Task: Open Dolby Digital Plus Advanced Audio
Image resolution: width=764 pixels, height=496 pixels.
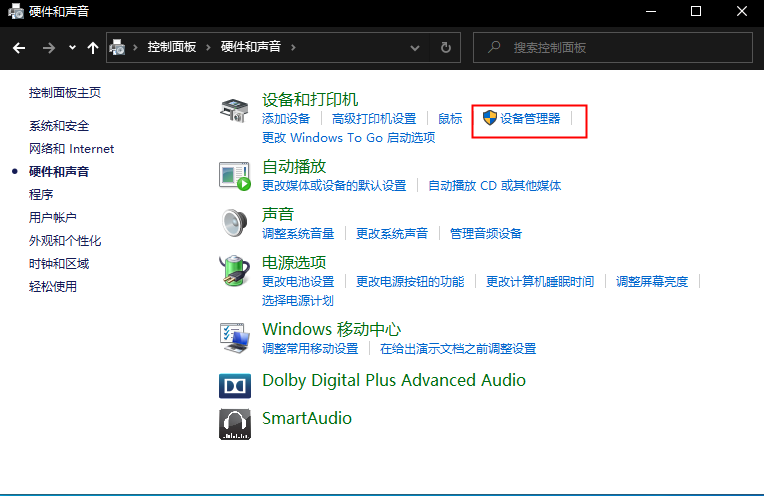Action: [394, 380]
